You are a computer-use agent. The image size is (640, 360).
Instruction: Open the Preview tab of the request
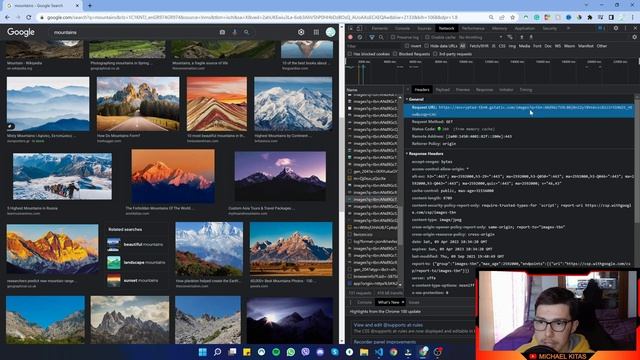pos(463,89)
